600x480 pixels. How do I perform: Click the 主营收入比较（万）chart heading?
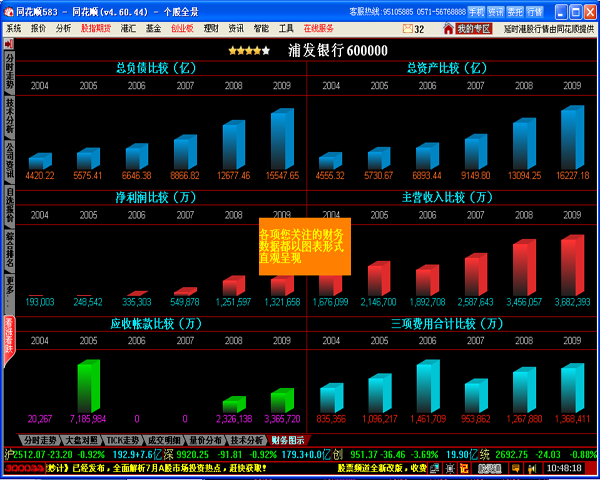point(447,197)
